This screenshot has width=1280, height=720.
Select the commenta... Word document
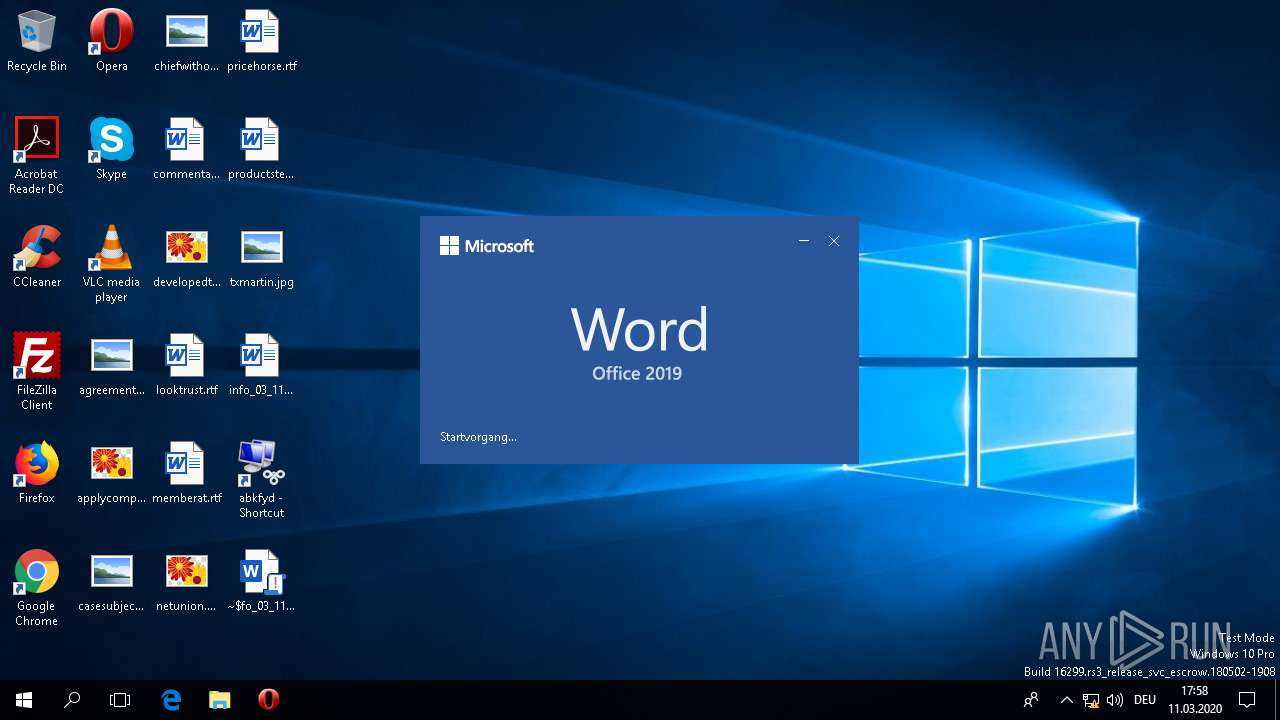(x=186, y=149)
